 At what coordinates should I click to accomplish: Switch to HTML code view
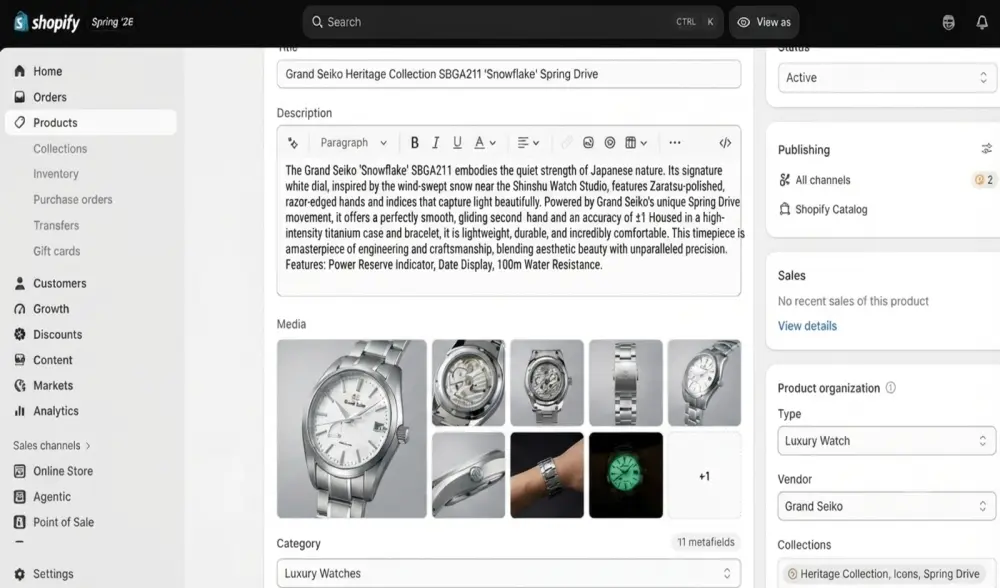click(x=725, y=143)
